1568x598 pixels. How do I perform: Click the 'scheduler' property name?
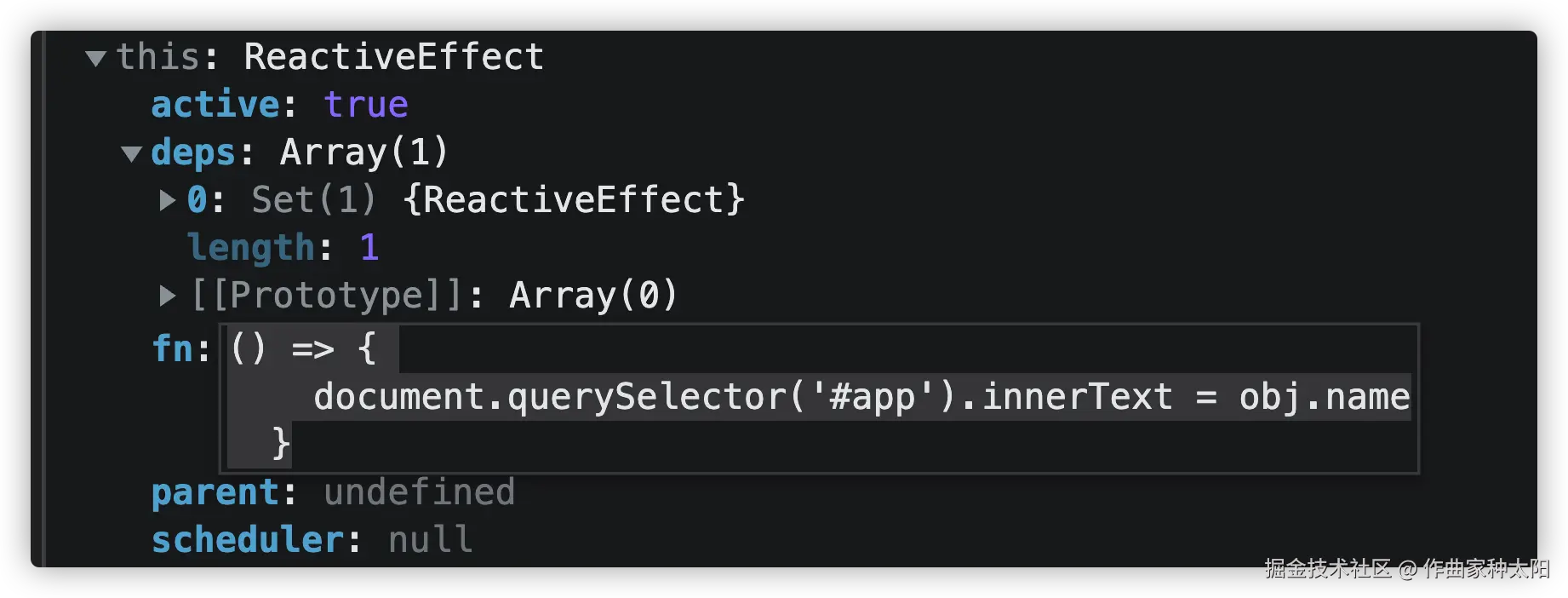pos(248,540)
